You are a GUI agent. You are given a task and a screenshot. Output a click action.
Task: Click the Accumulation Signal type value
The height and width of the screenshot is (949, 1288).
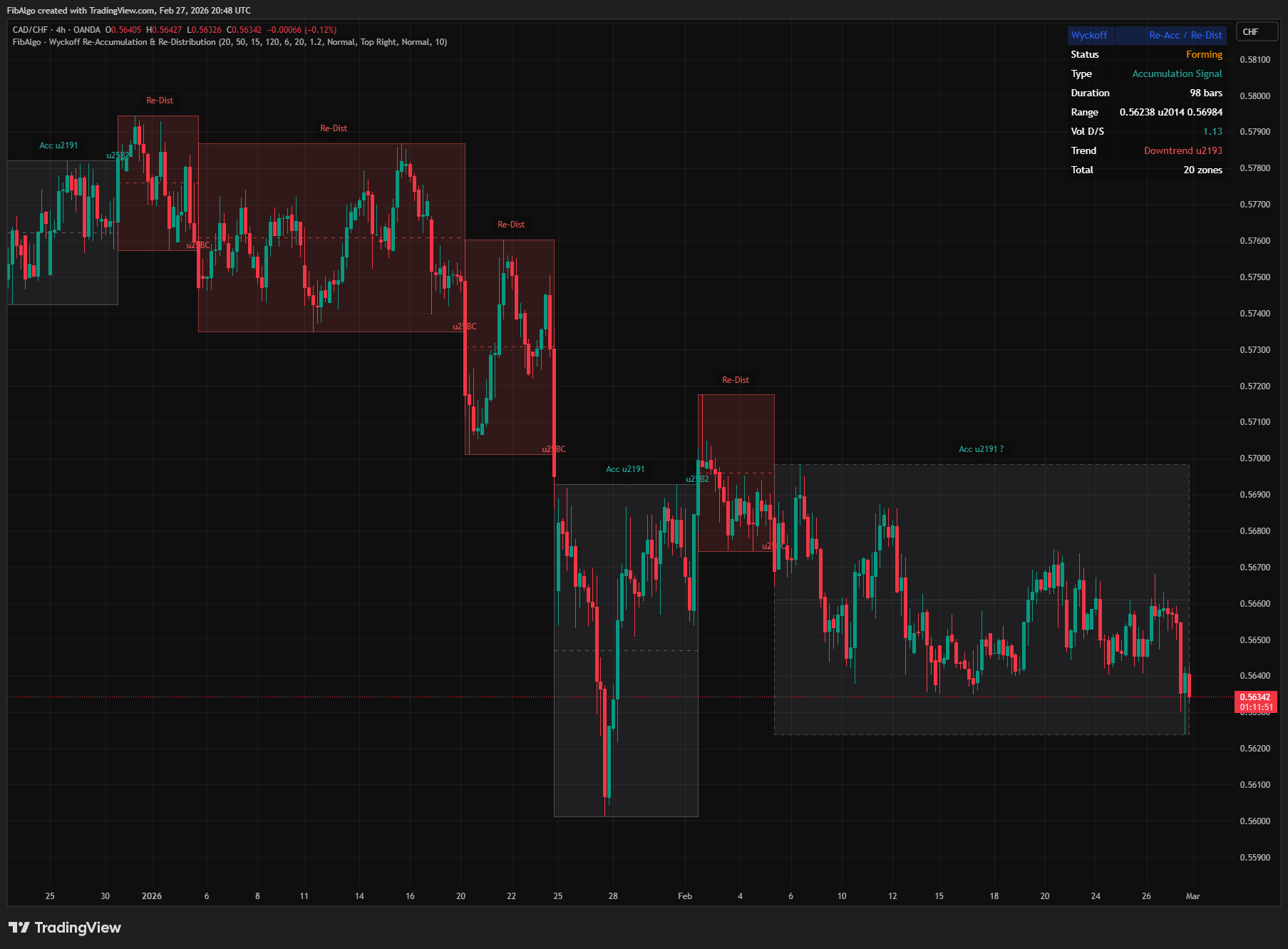1177,73
